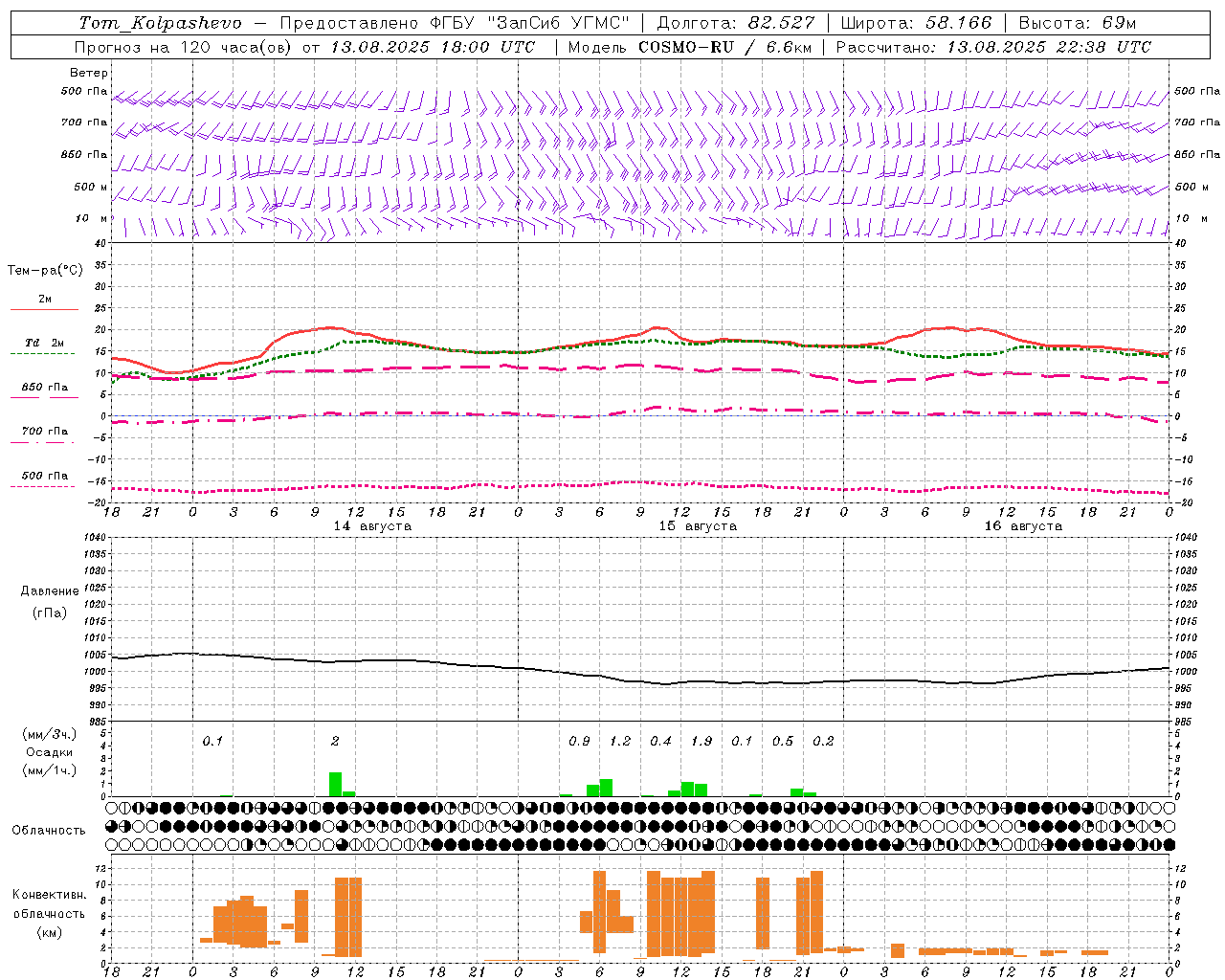Click the Высота: 69м value
Viewport: 1225px width, 980px height.
1077,22
